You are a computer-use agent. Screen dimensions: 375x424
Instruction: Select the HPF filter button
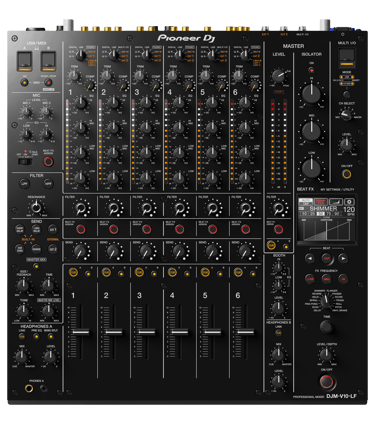49,184
